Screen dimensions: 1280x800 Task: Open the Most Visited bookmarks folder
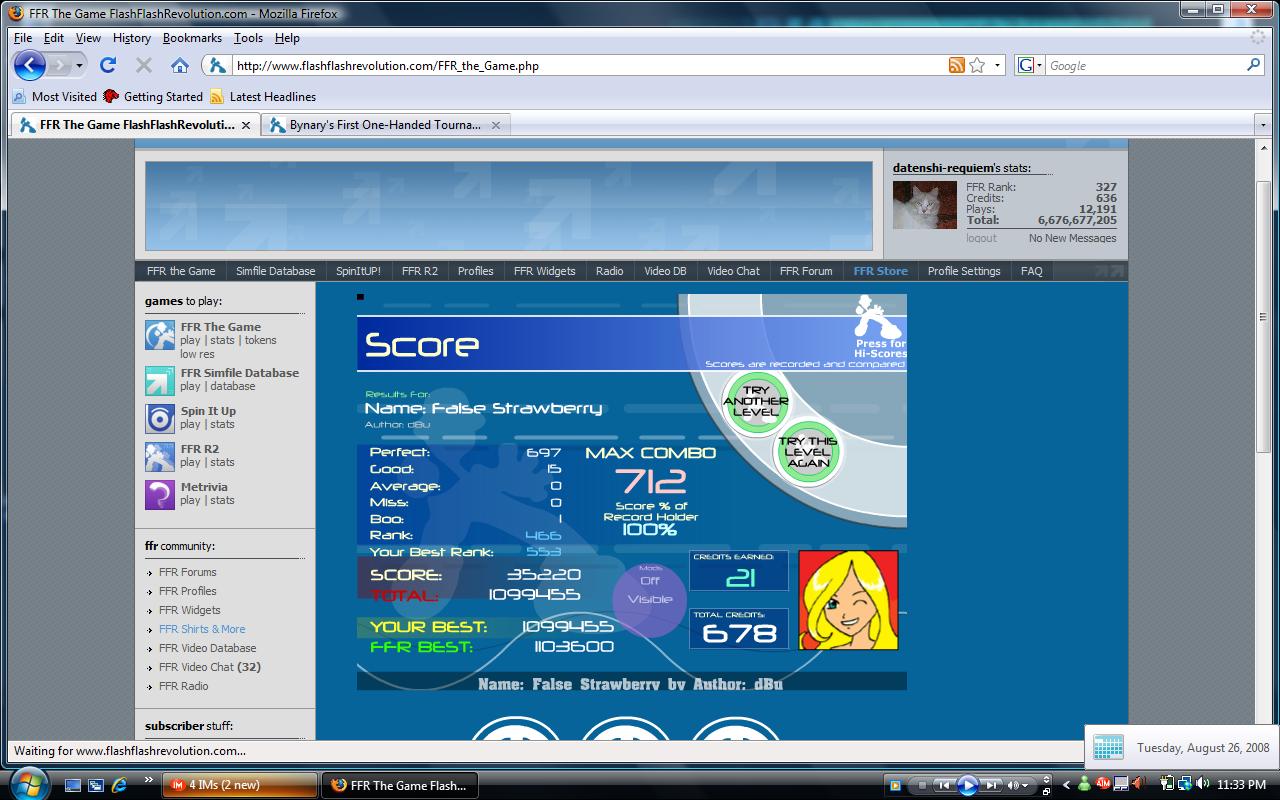pos(55,97)
